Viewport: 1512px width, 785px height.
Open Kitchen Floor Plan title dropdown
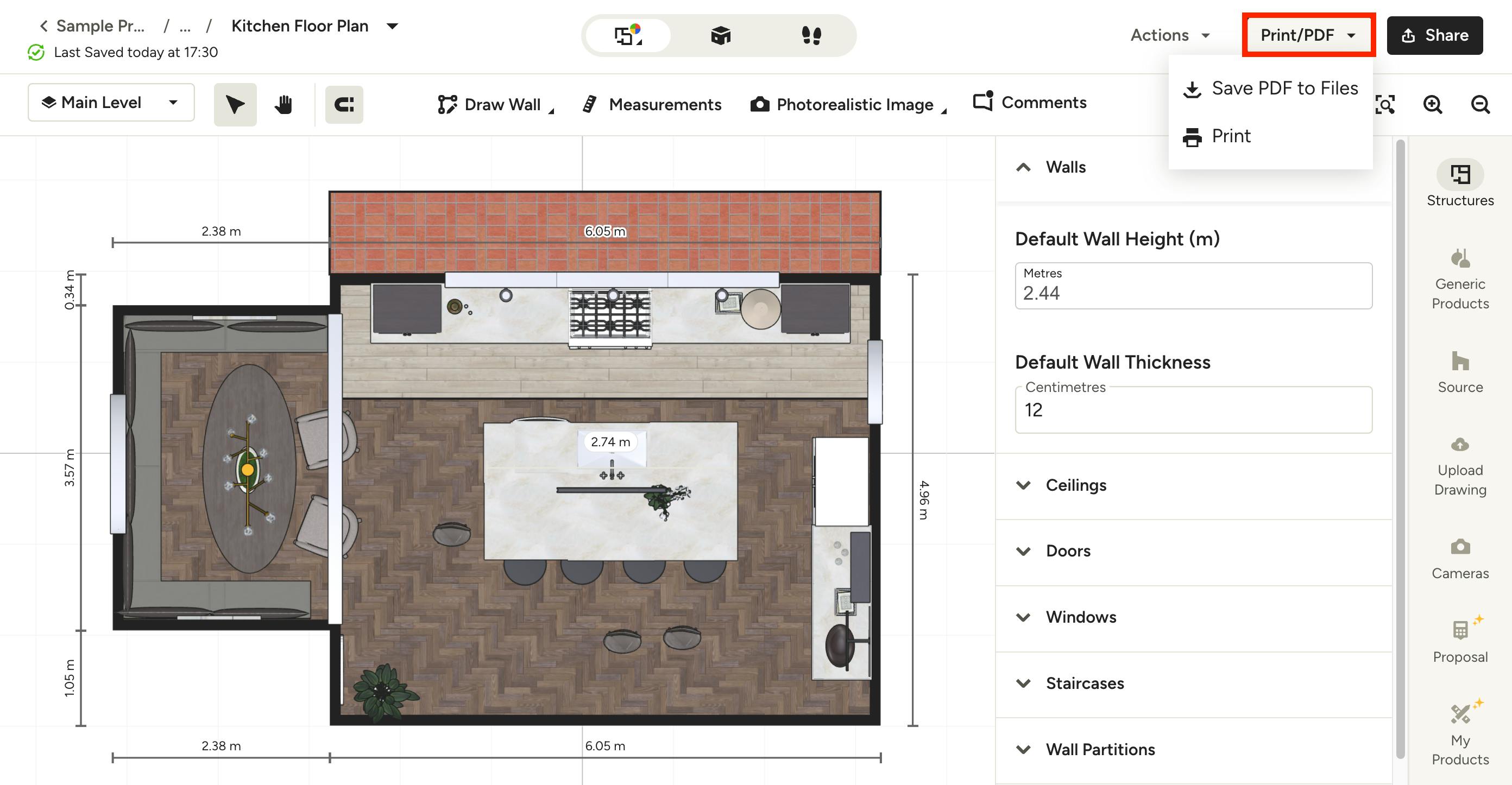pos(392,26)
